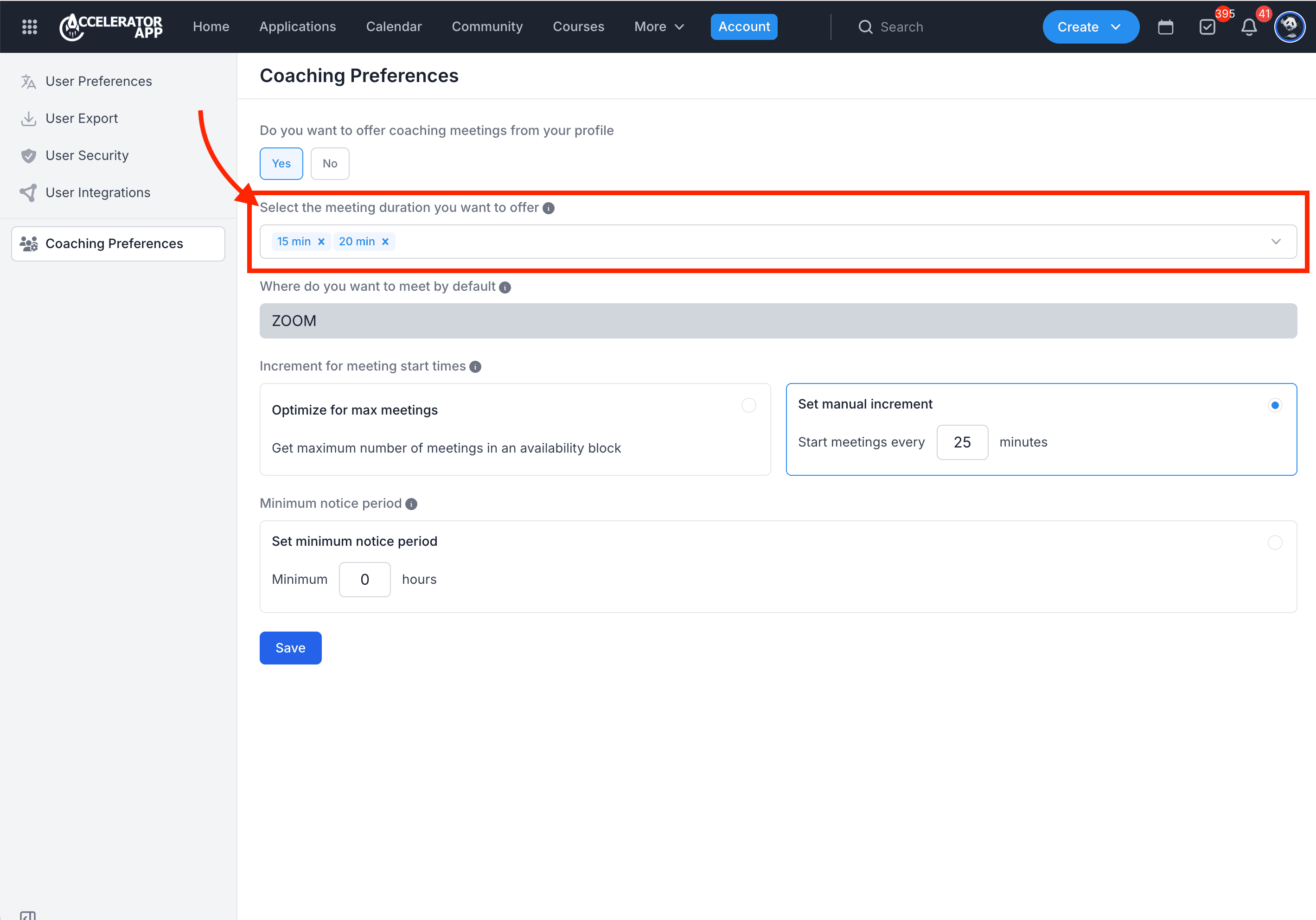1316x920 pixels.
Task: Expand the meeting duration dropdown chevron
Action: point(1276,242)
